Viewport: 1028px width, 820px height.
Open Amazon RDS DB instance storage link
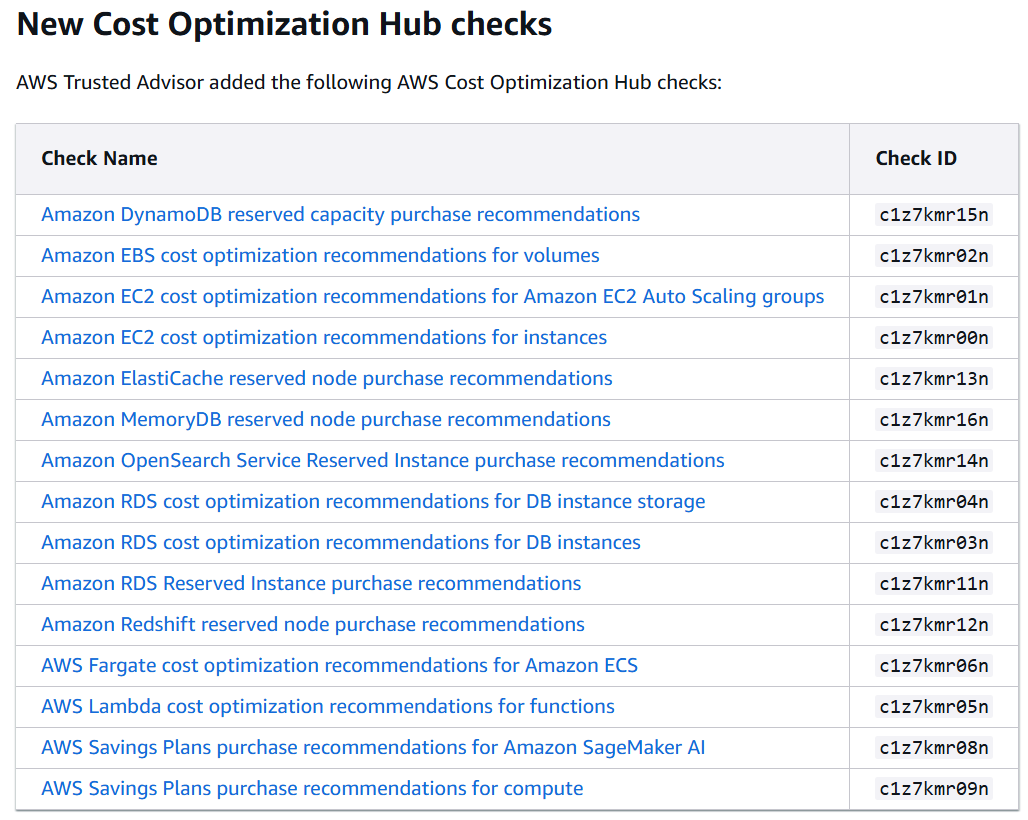[373, 501]
